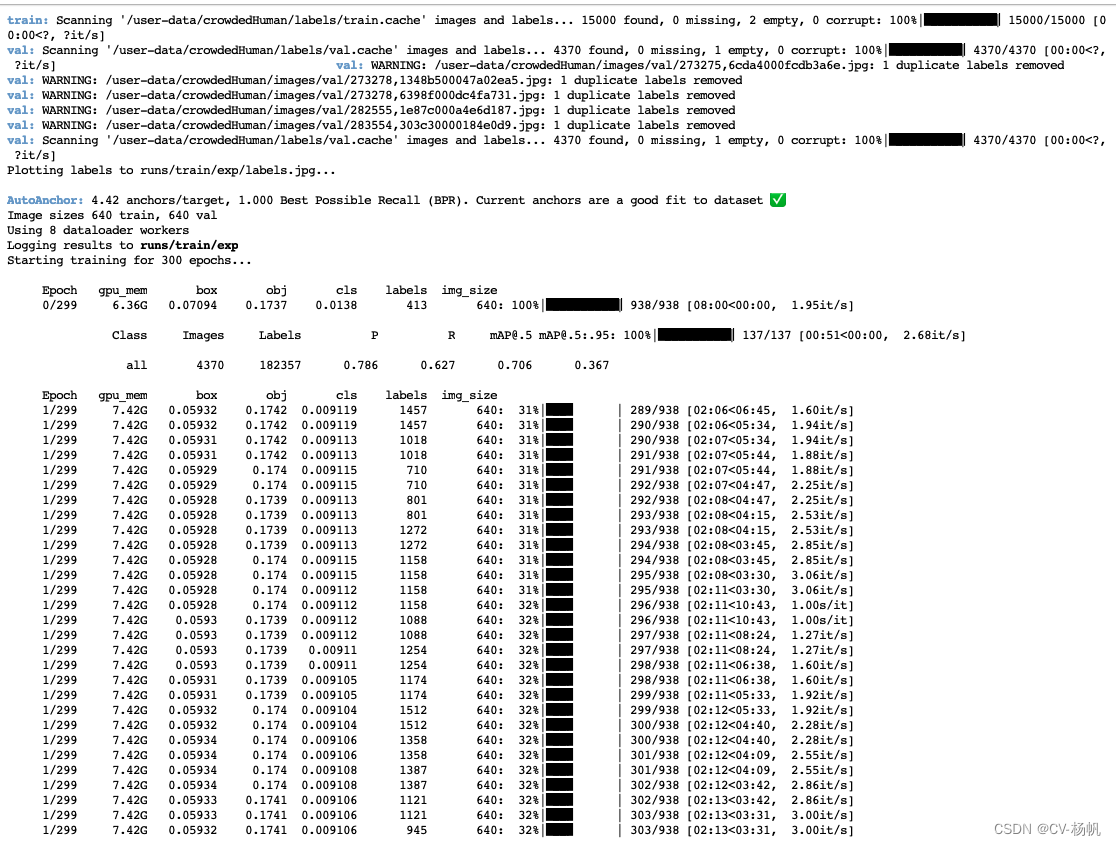Viewport: 1116px width, 845px height.
Task: Click the Epoch 0/299 progress bar at 938/938
Action: click(x=583, y=305)
